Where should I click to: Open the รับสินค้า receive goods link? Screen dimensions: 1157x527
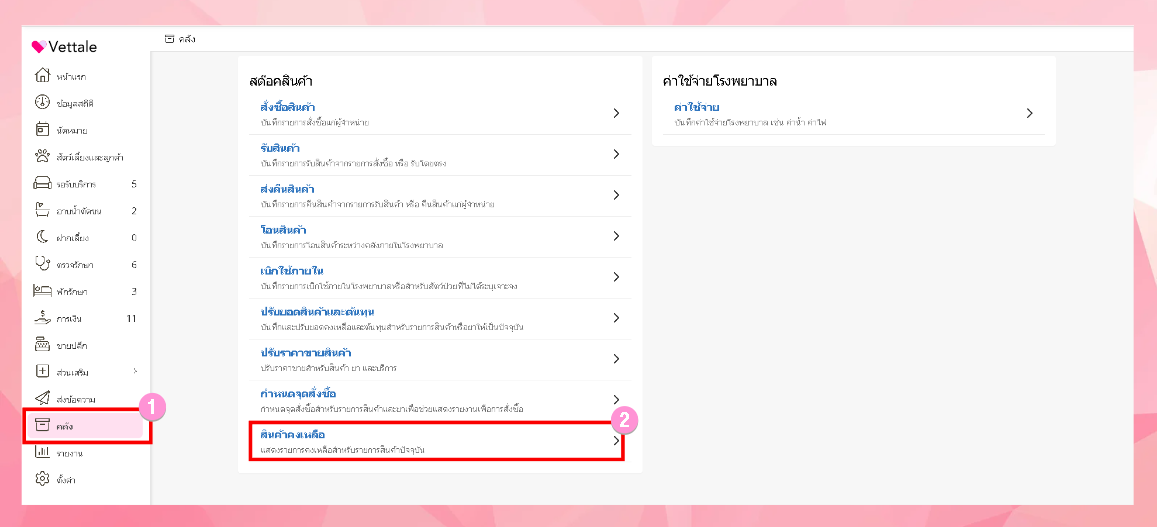[x=280, y=148]
